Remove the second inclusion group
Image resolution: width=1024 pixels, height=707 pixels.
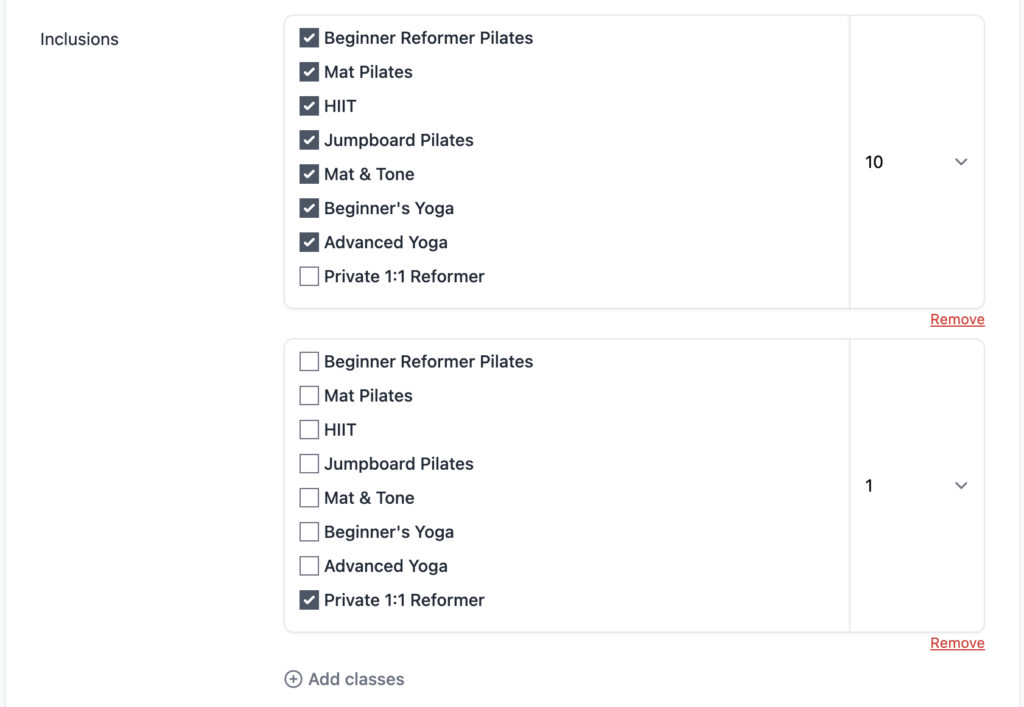point(957,643)
